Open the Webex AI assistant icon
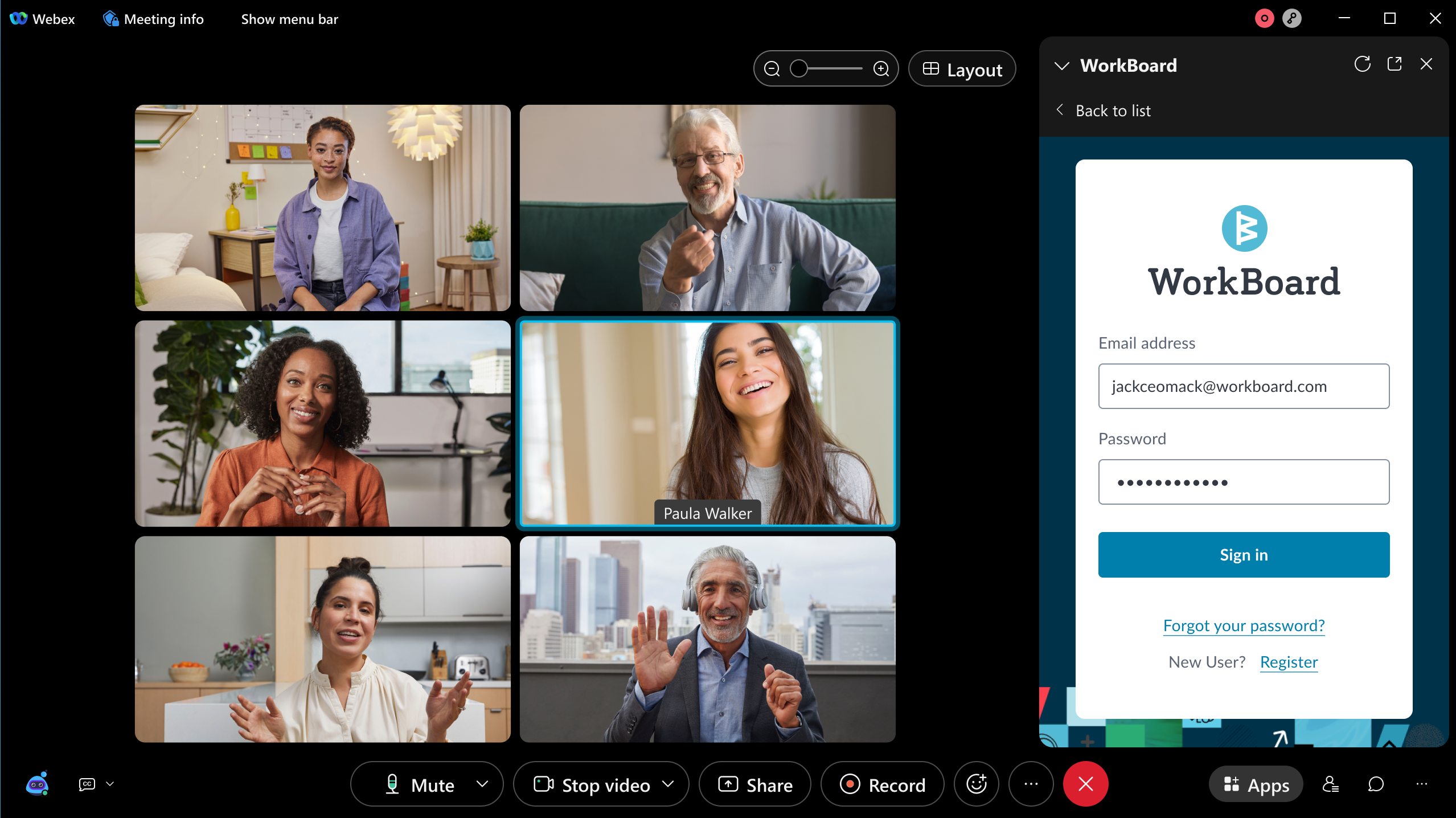Image resolution: width=1456 pixels, height=818 pixels. (38, 784)
